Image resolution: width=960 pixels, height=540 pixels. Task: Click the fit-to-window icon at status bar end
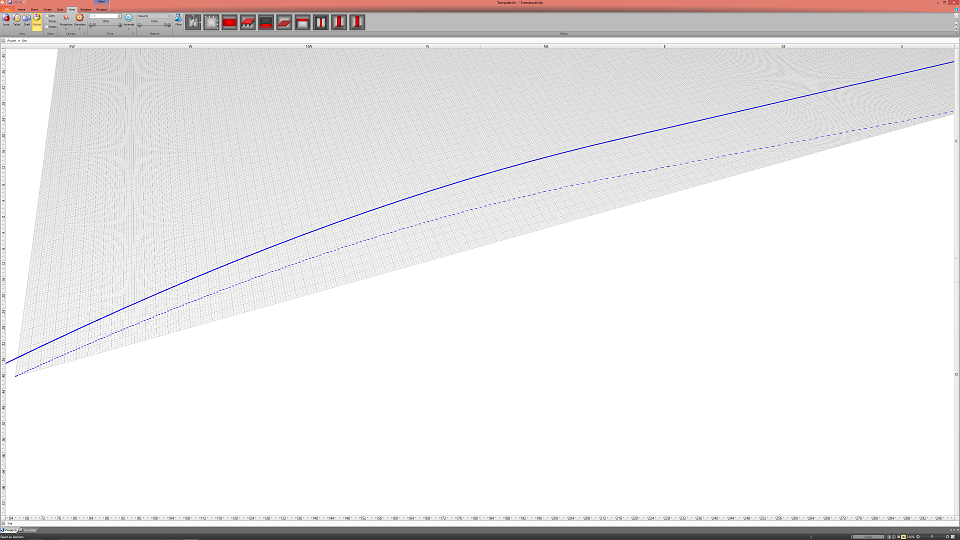(x=953, y=537)
